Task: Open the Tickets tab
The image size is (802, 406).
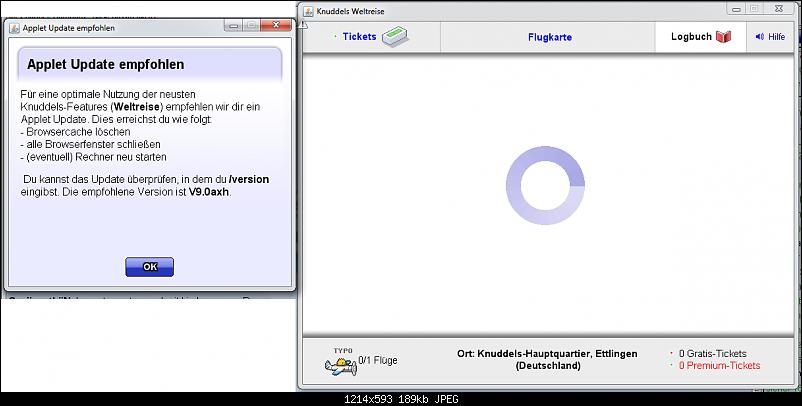Action: pyautogui.click(x=371, y=37)
